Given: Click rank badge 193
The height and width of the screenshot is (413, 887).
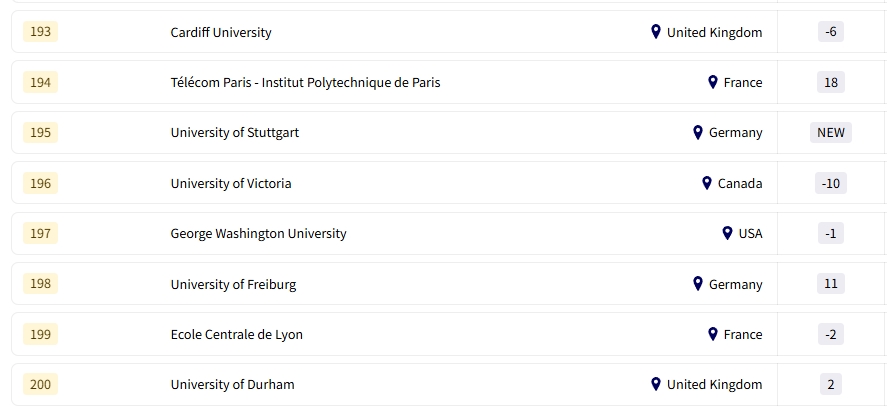Looking at the screenshot, I should [x=40, y=32].
